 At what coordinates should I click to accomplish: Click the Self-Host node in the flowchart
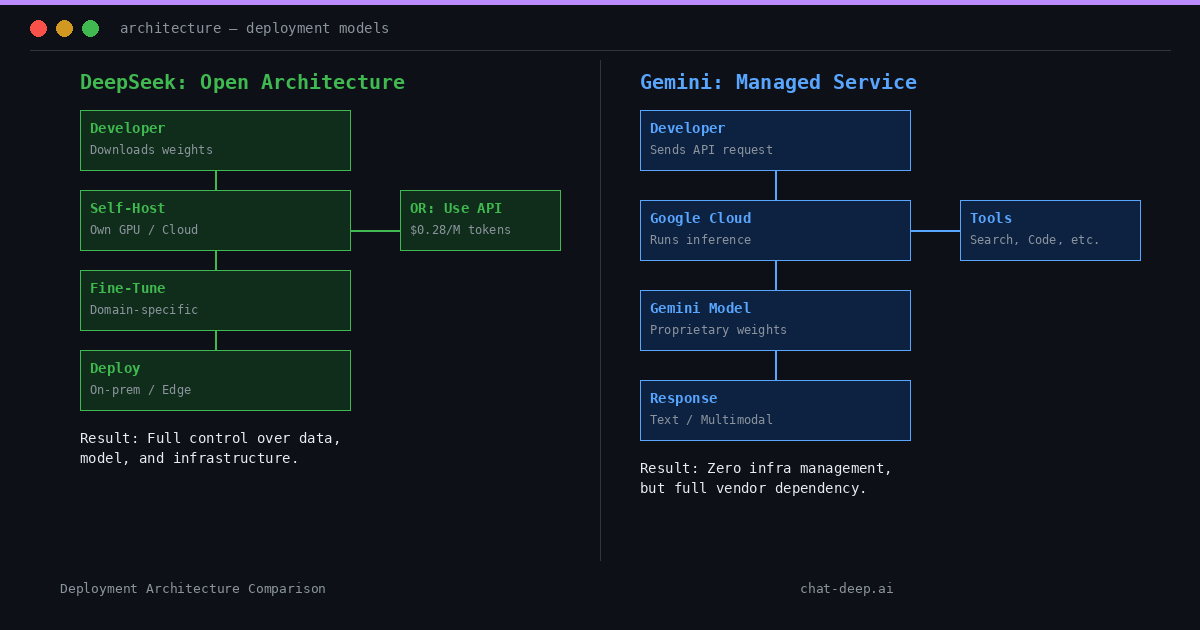pos(215,220)
